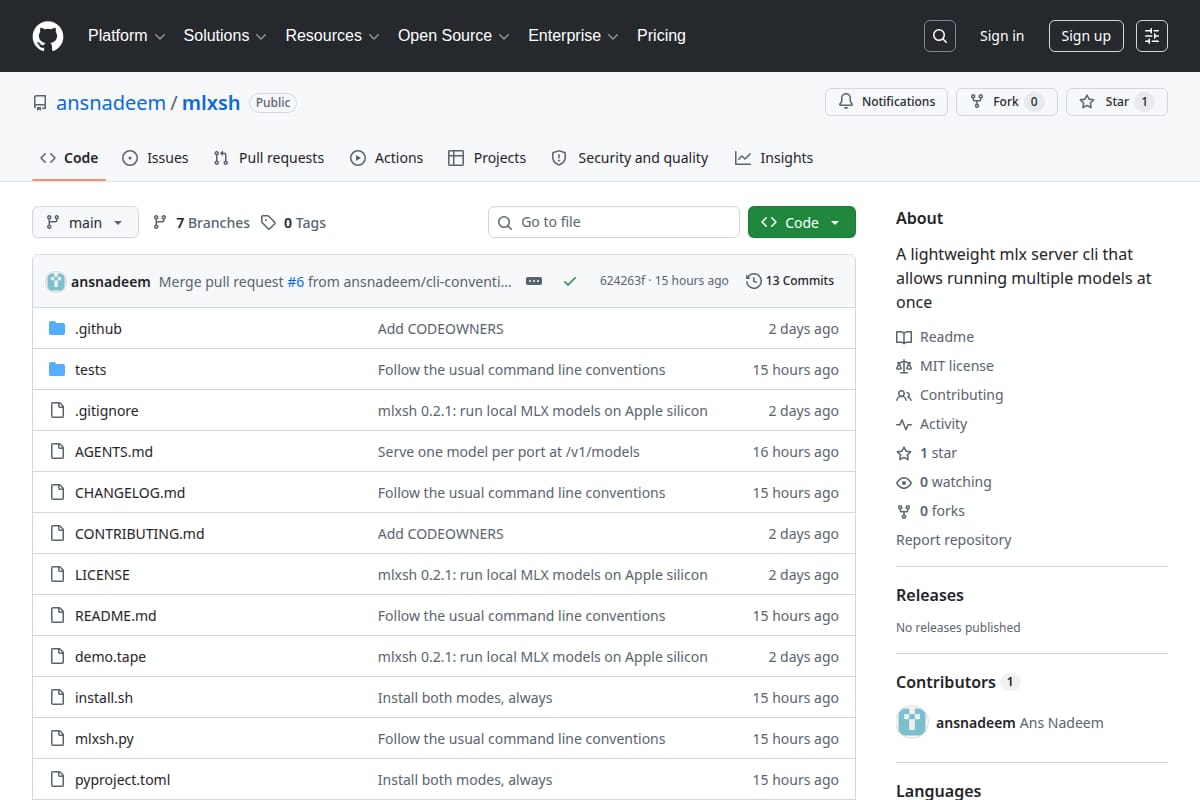Viewport: 1200px width, 800px height.
Task: Show commit status green checkmark details
Action: tap(570, 282)
